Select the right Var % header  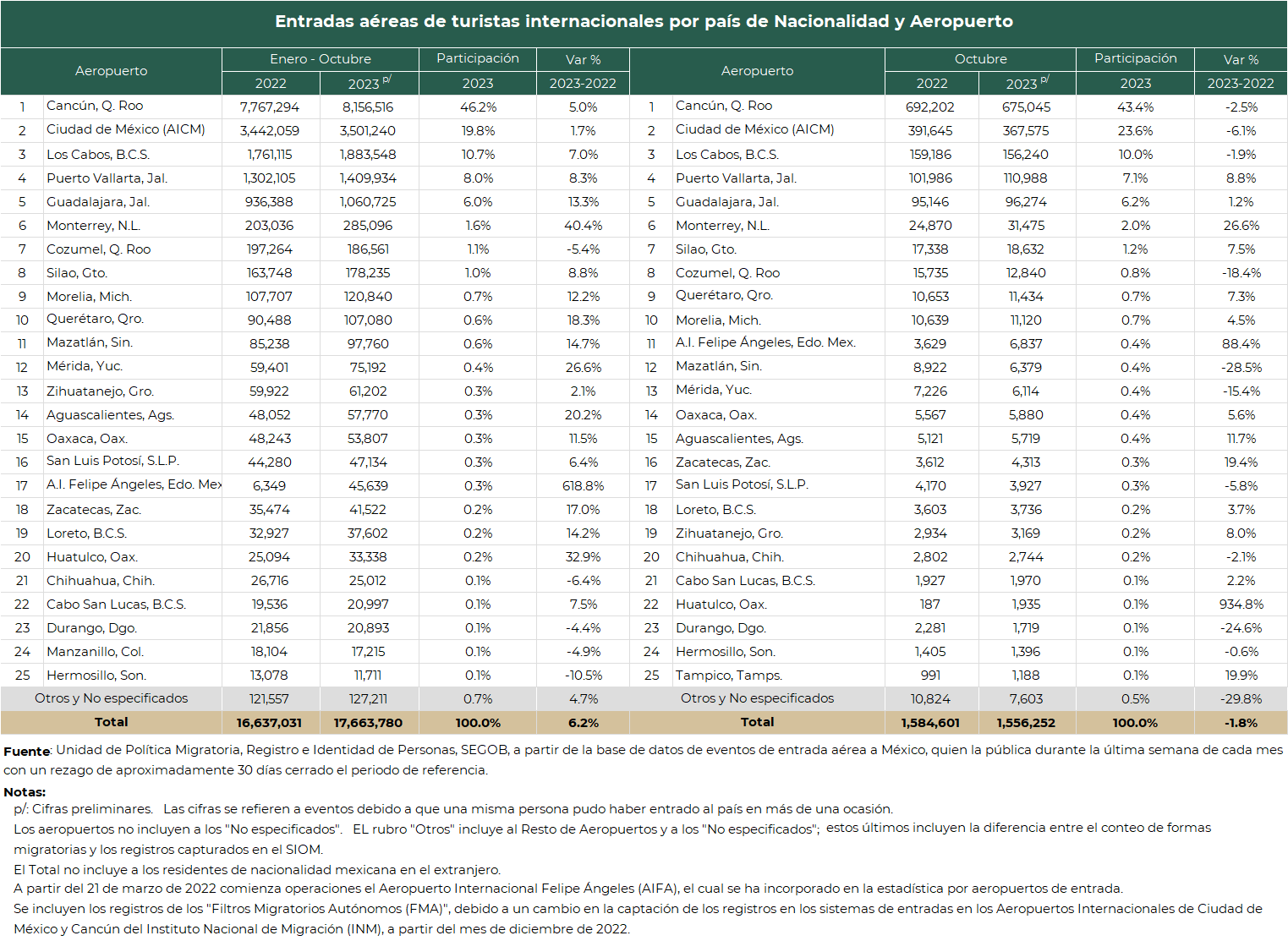[1241, 60]
